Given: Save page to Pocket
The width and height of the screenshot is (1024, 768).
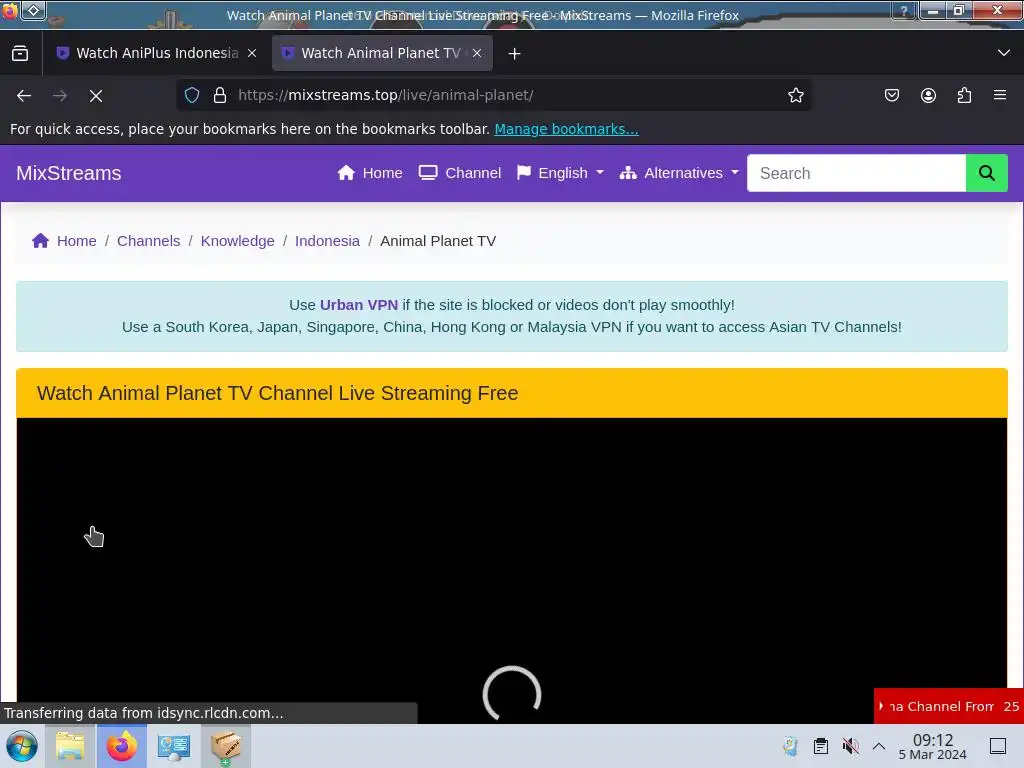Looking at the screenshot, I should [892, 95].
